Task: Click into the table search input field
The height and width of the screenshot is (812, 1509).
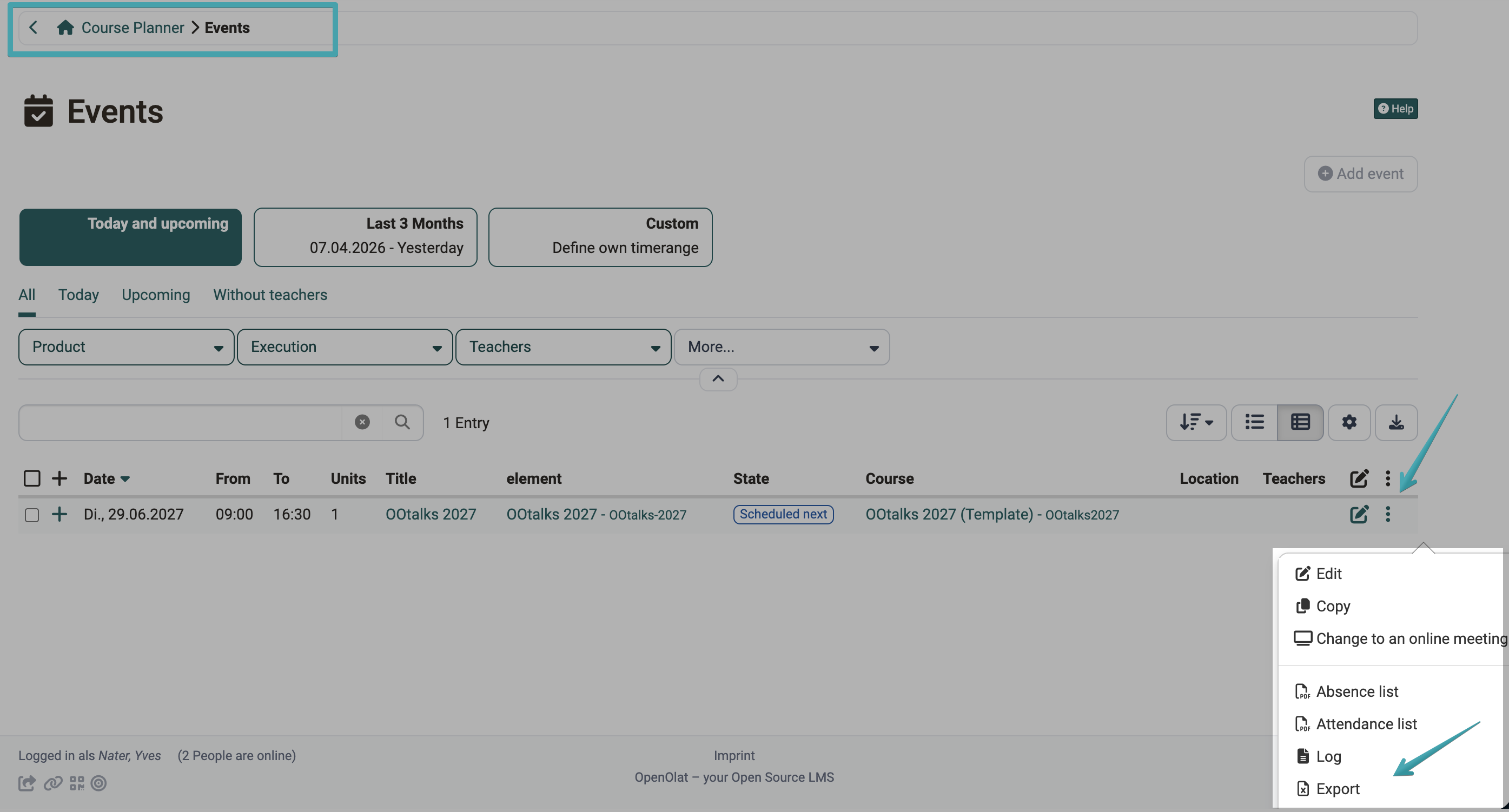Action: (x=181, y=422)
